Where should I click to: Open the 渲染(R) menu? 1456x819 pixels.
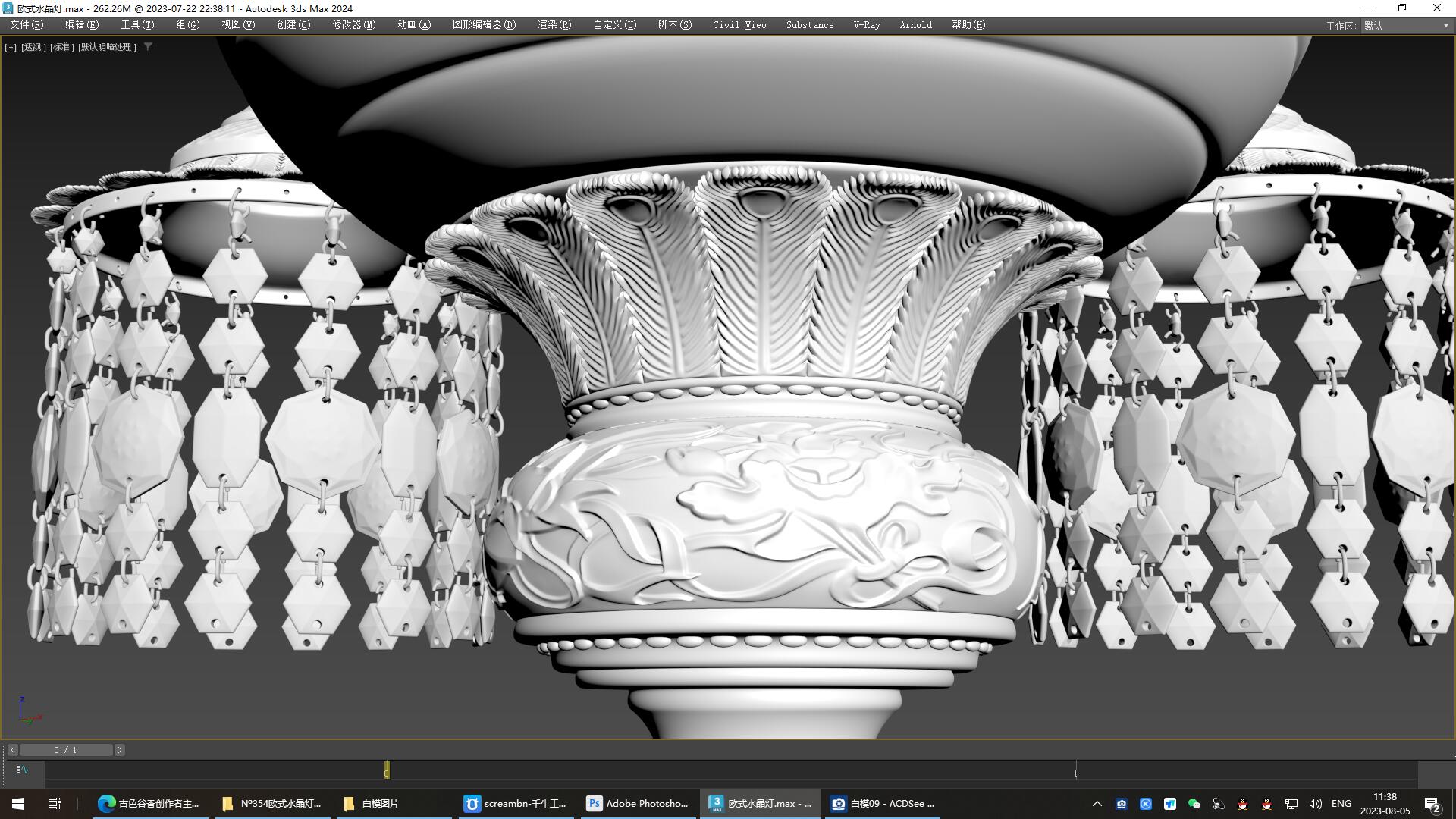coord(553,24)
